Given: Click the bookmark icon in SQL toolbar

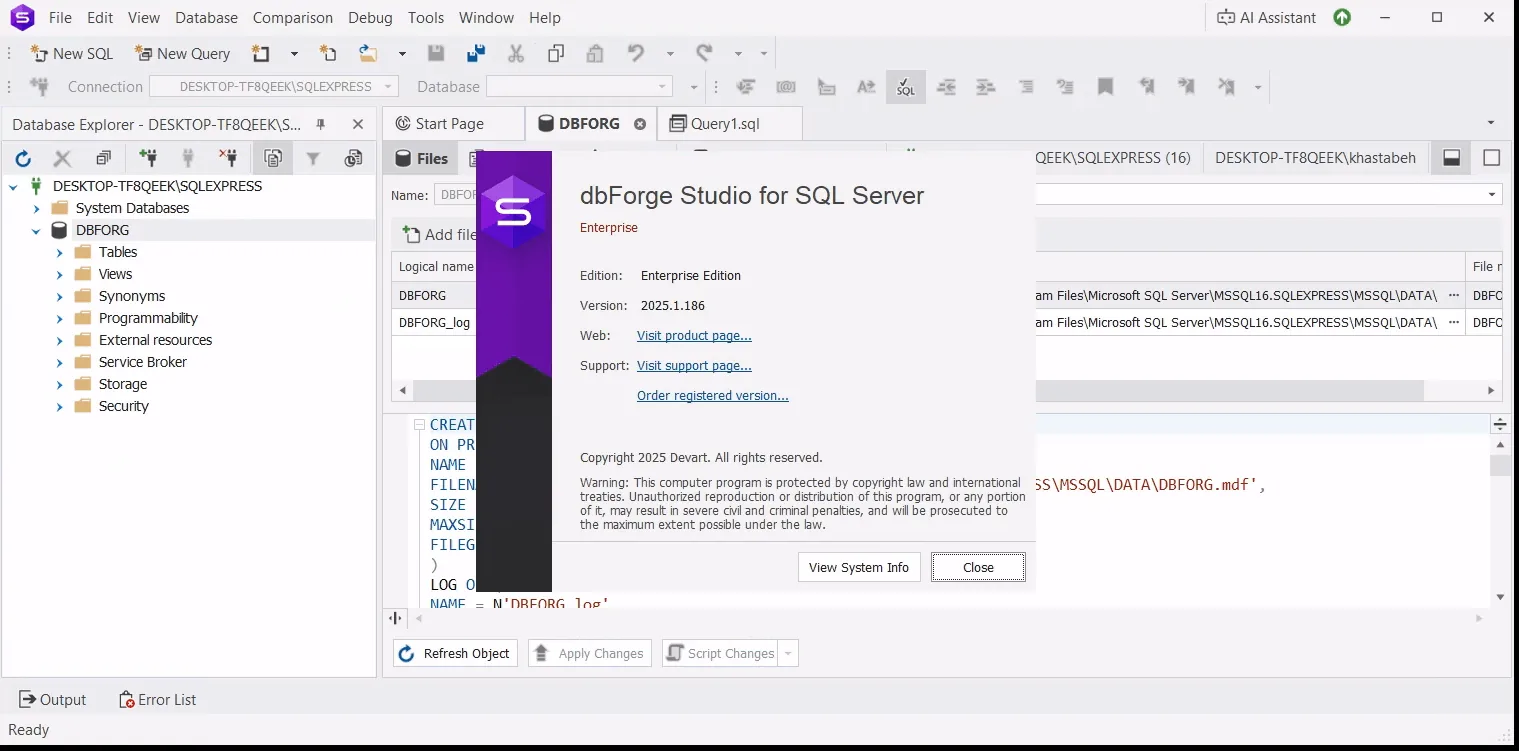Looking at the screenshot, I should (x=1105, y=87).
